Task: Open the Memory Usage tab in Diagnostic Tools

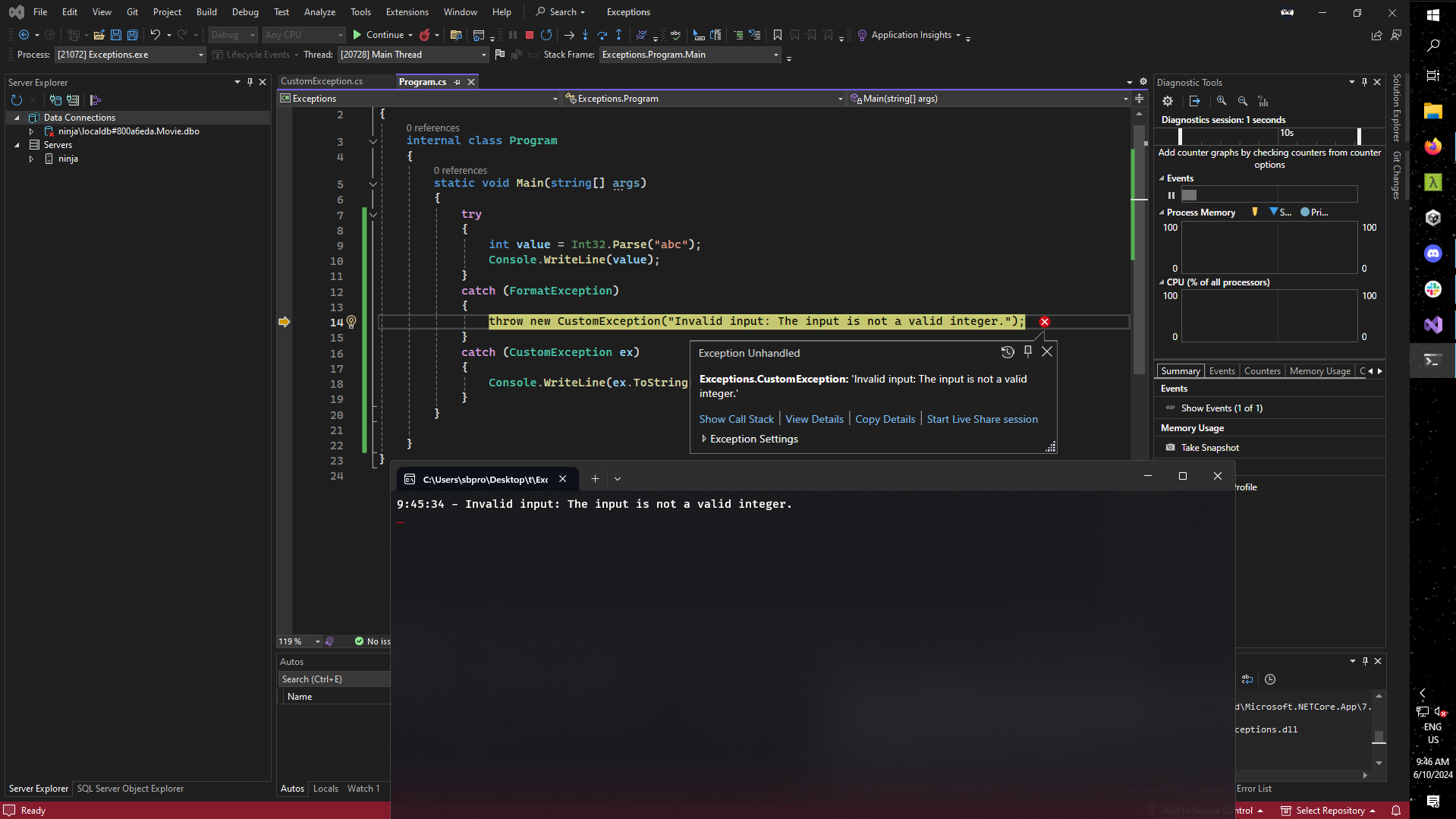Action: click(1319, 371)
